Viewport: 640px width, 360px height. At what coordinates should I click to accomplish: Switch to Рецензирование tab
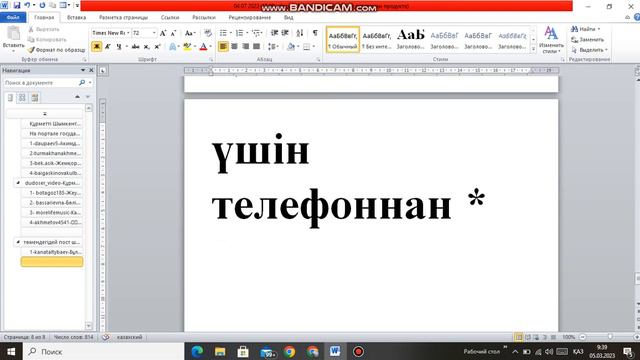249,18
